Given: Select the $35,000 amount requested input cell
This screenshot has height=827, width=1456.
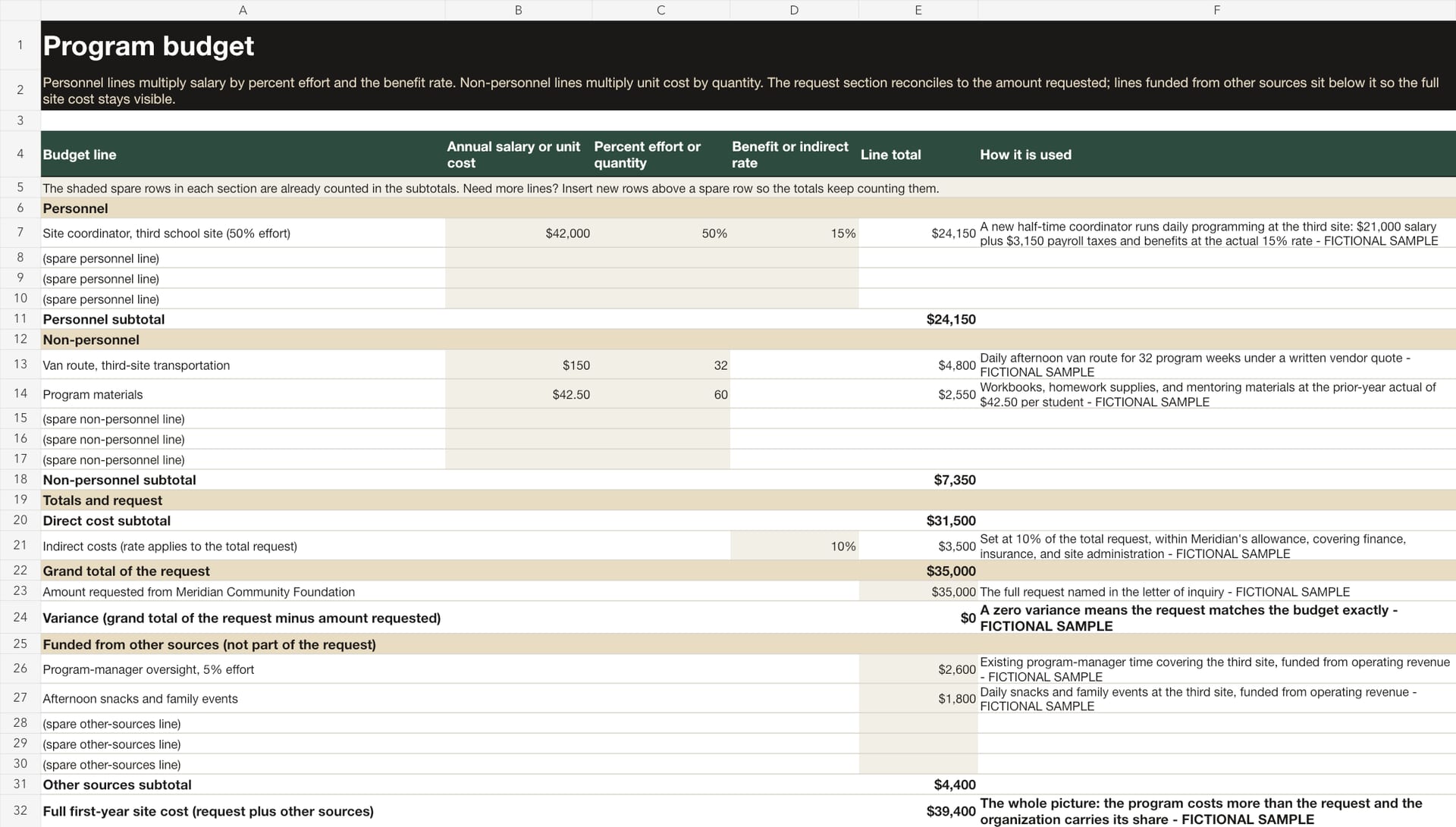Looking at the screenshot, I should (x=918, y=591).
